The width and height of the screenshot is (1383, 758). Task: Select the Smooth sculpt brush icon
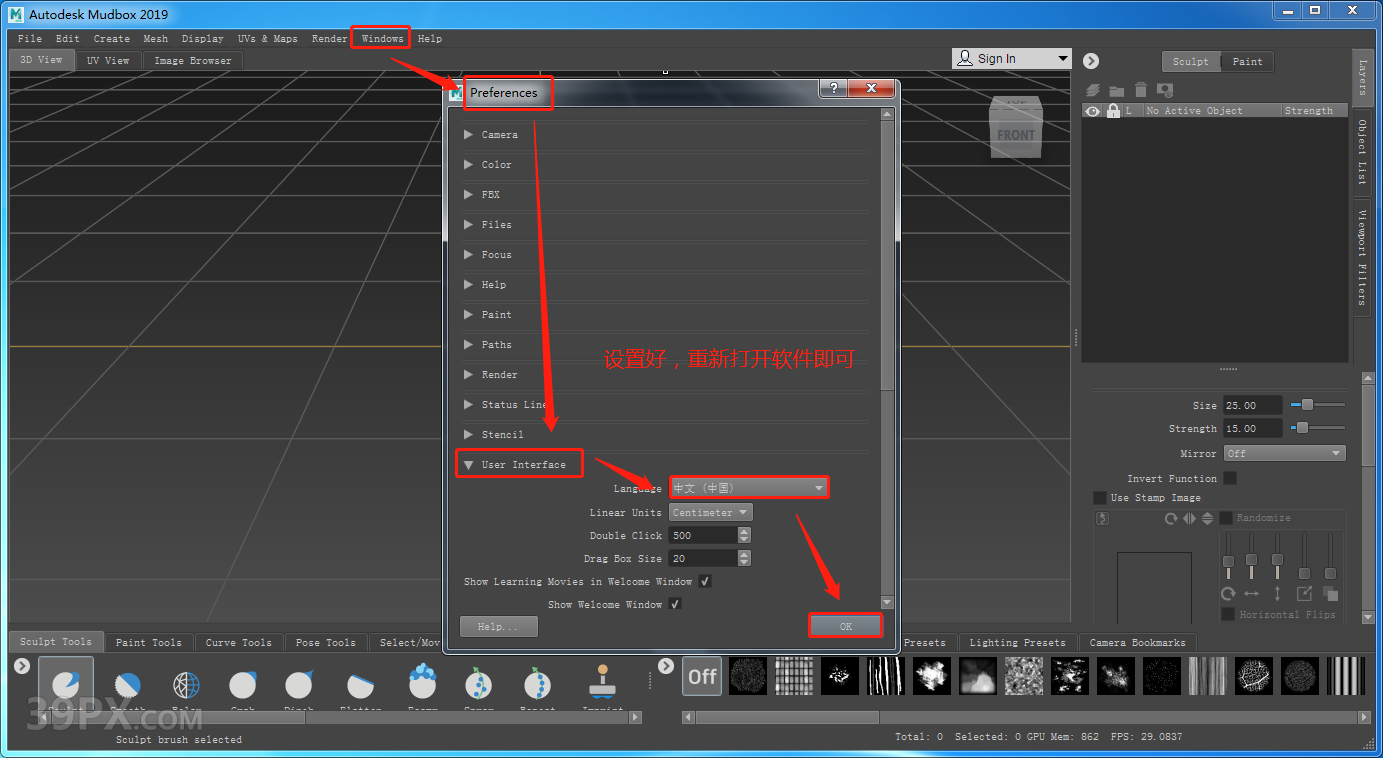click(x=128, y=686)
